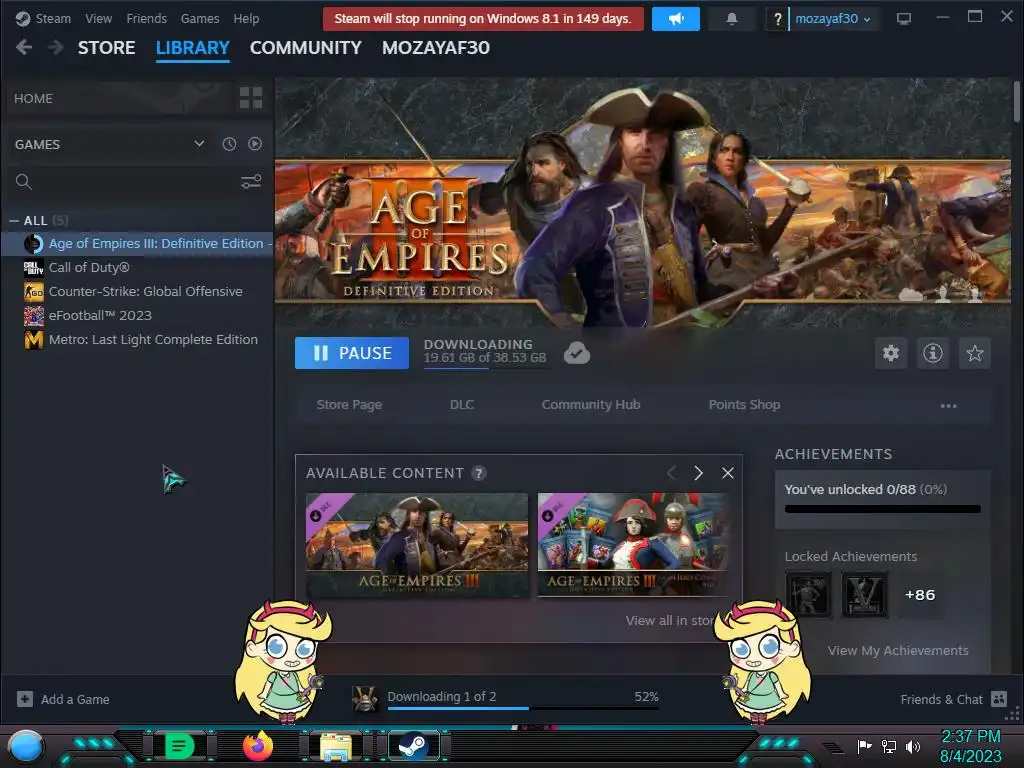Open the DLC link
Viewport: 1024px width, 768px height.
click(462, 405)
